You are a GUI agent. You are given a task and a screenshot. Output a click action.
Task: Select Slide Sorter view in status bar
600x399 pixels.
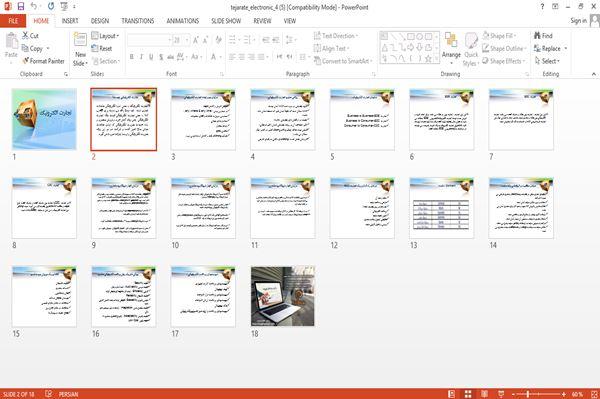468,394
